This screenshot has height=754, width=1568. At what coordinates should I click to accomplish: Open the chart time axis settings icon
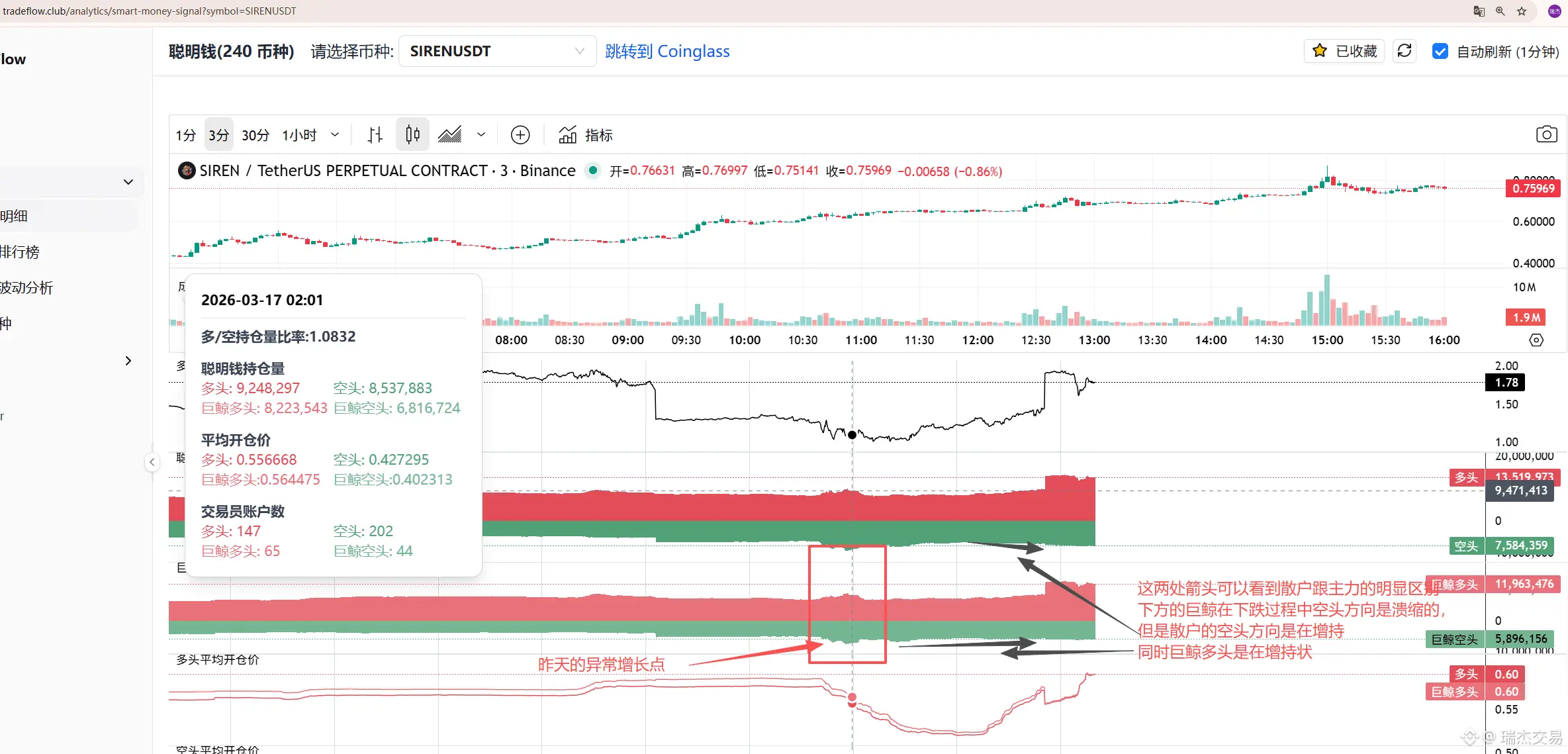click(1536, 340)
